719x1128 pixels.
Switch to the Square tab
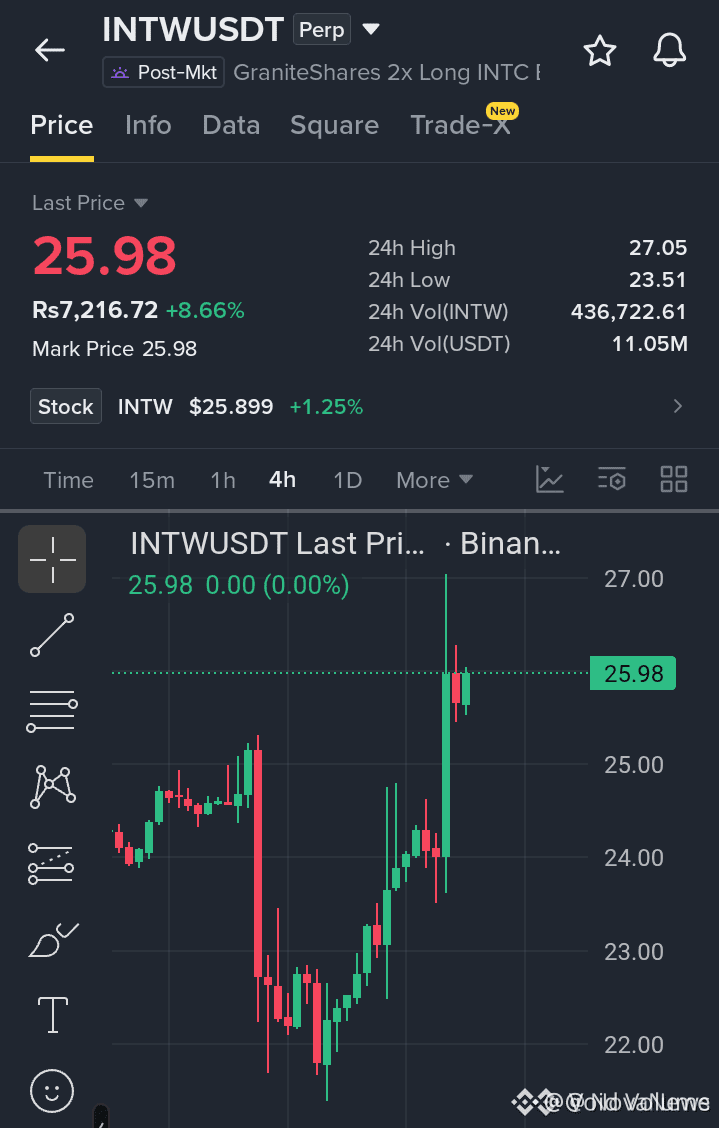[x=335, y=125]
